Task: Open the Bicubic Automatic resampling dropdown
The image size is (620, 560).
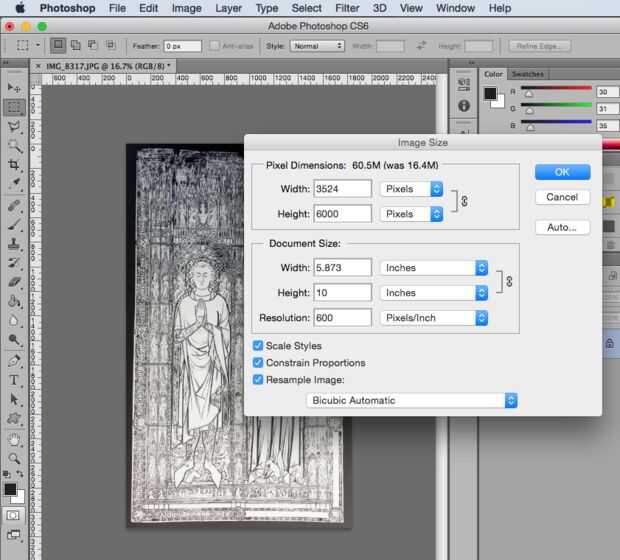Action: 412,400
